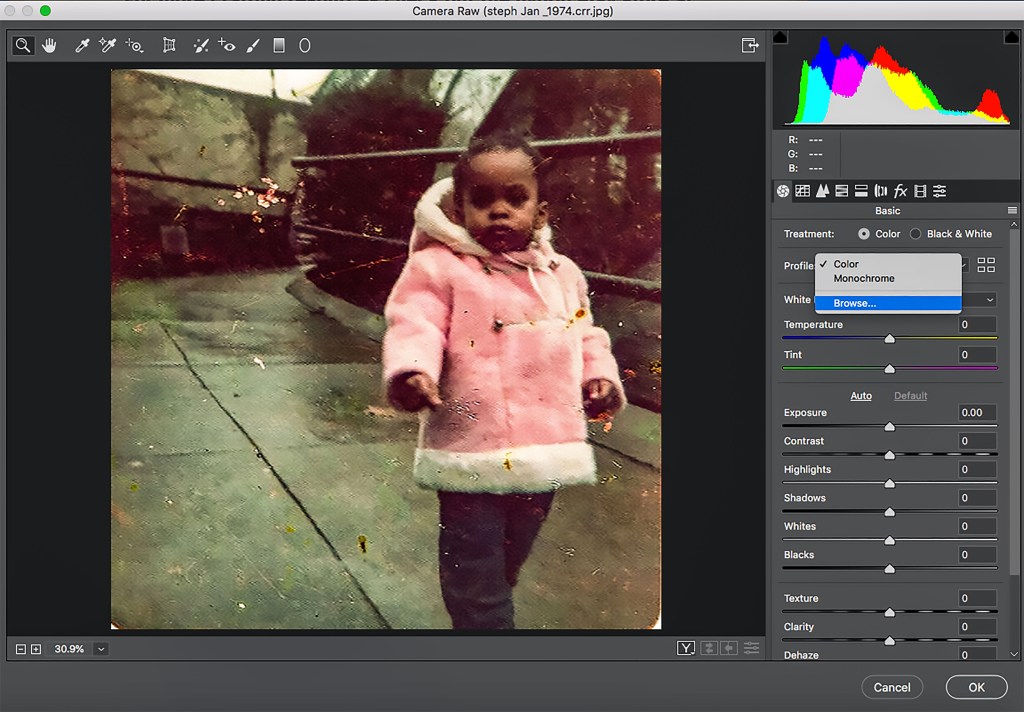The image size is (1024, 712).
Task: Pick the White Balance eyedropper tool
Action: click(x=82, y=45)
